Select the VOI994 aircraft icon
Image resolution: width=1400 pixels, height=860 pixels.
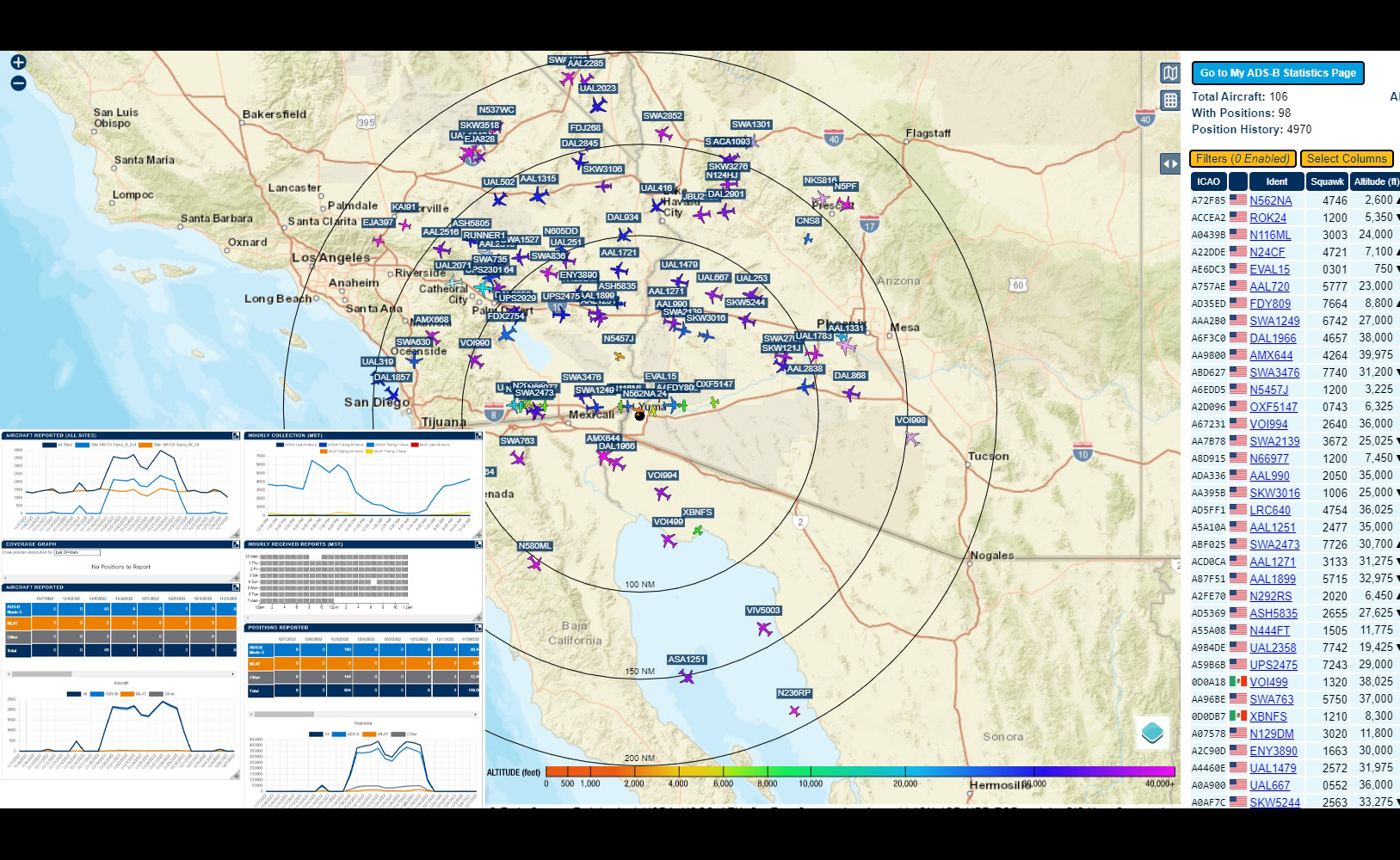[662, 494]
